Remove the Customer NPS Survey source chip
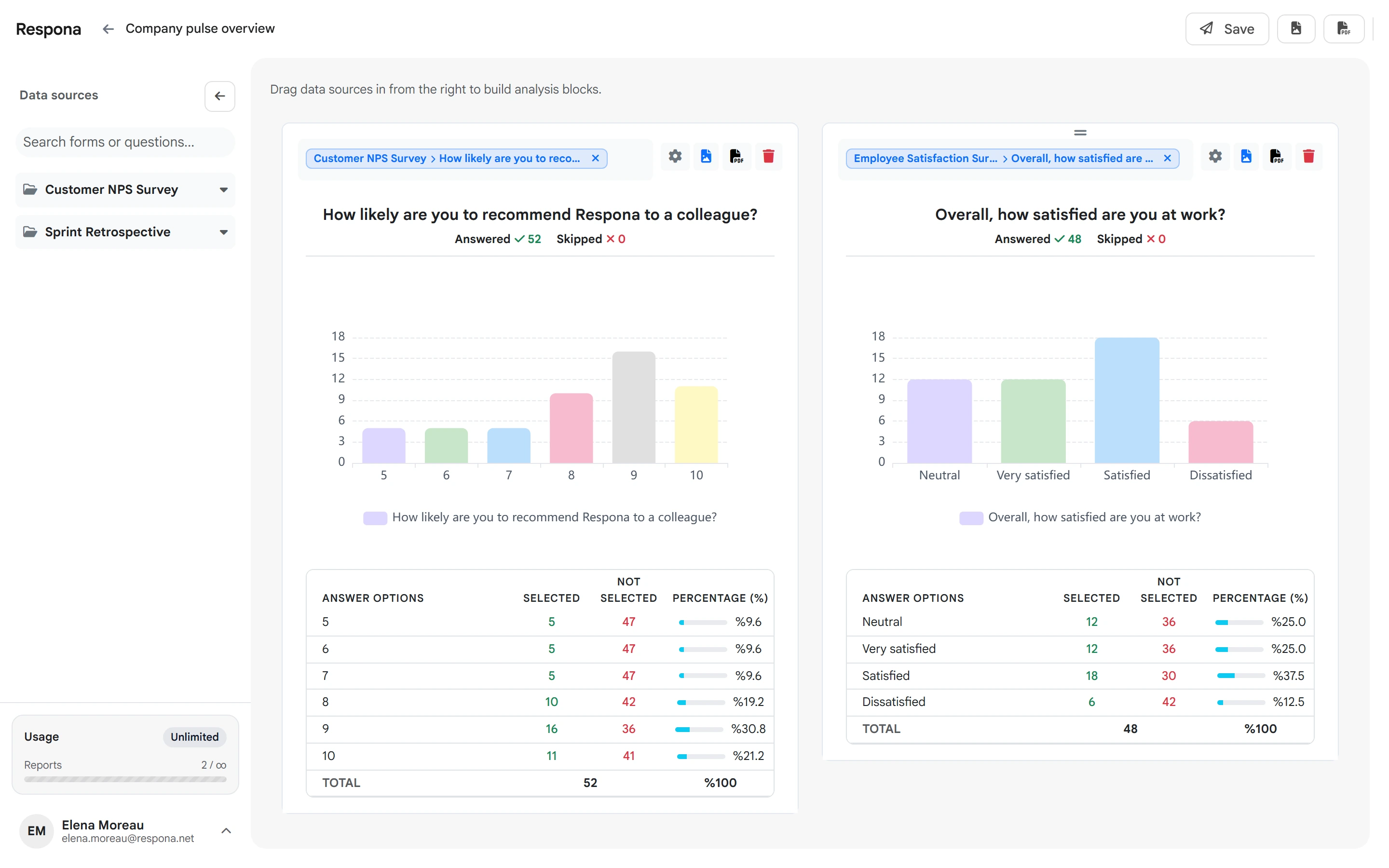1389x868 pixels. 595,158
